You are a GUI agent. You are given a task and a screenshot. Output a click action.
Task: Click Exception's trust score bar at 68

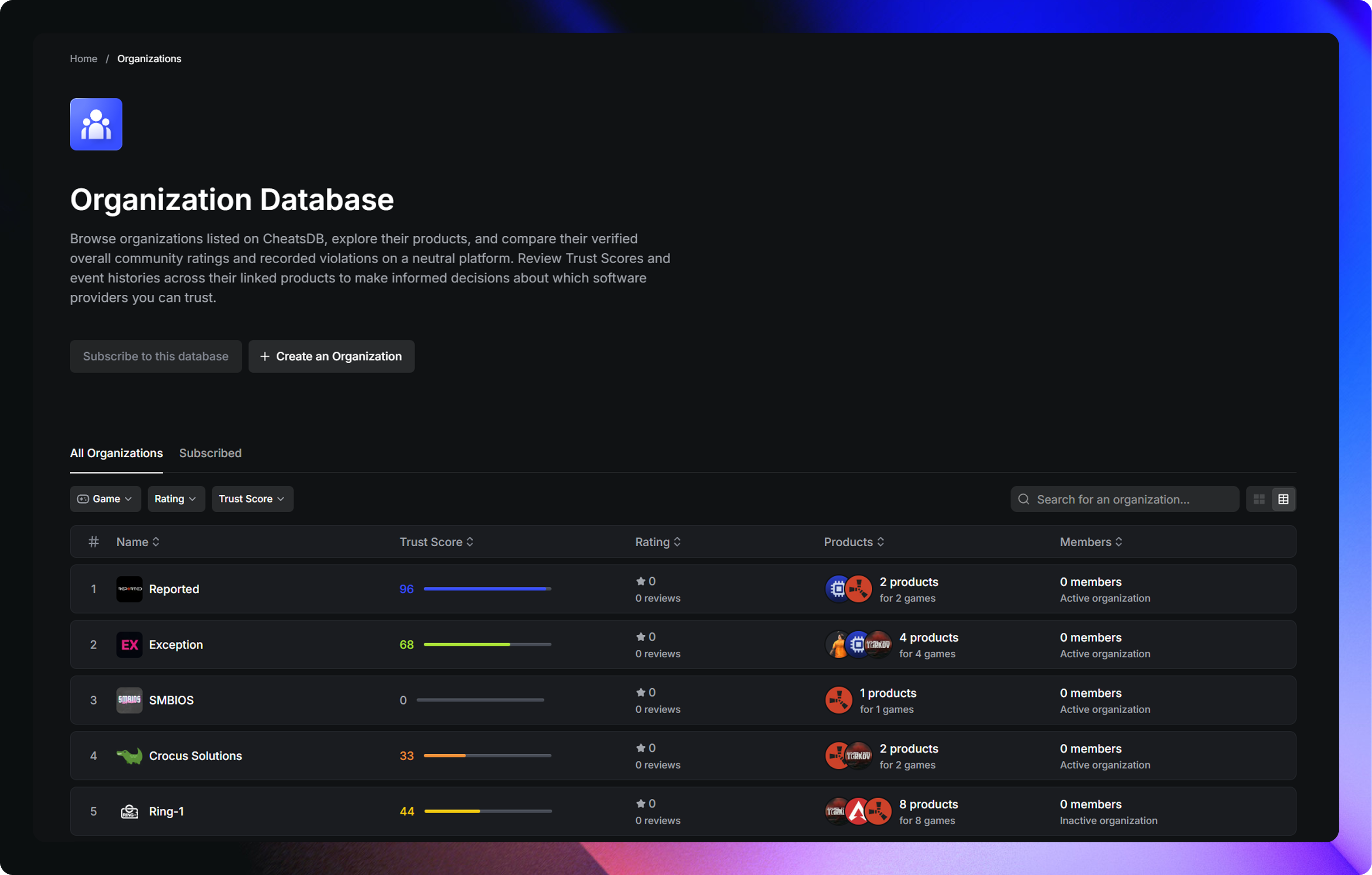488,644
